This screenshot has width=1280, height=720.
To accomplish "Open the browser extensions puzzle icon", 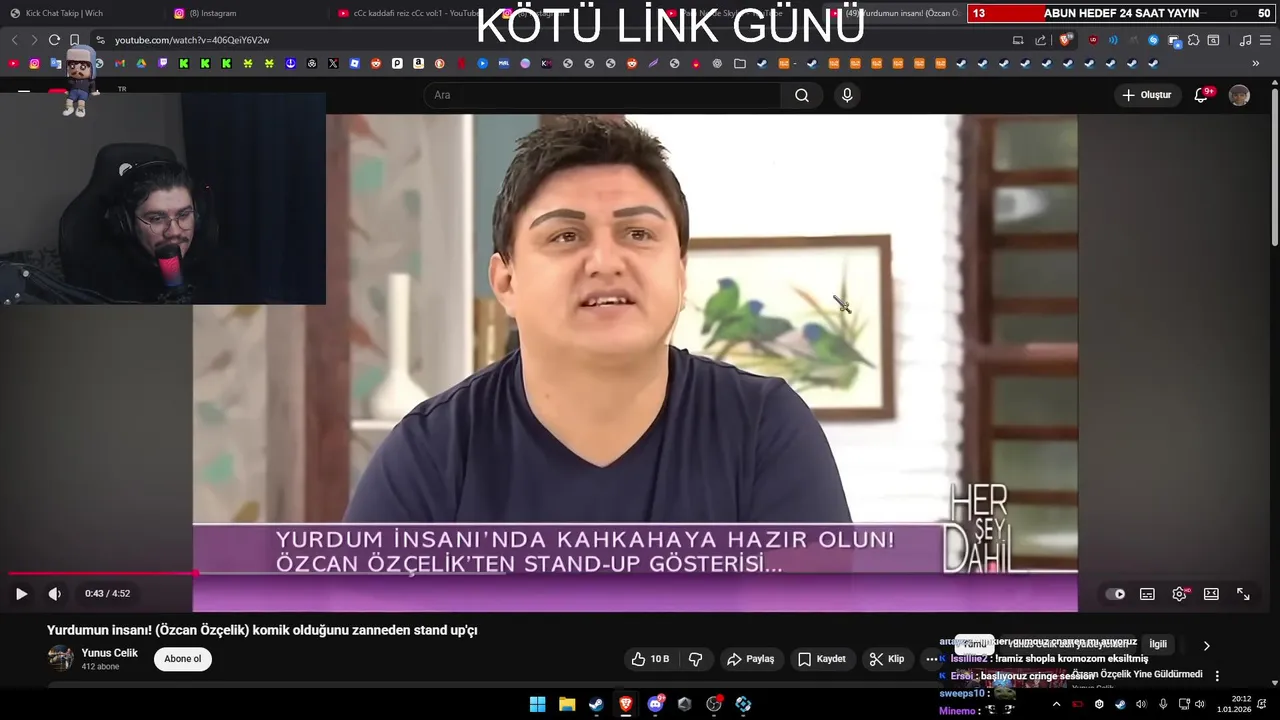I will click(x=1193, y=40).
